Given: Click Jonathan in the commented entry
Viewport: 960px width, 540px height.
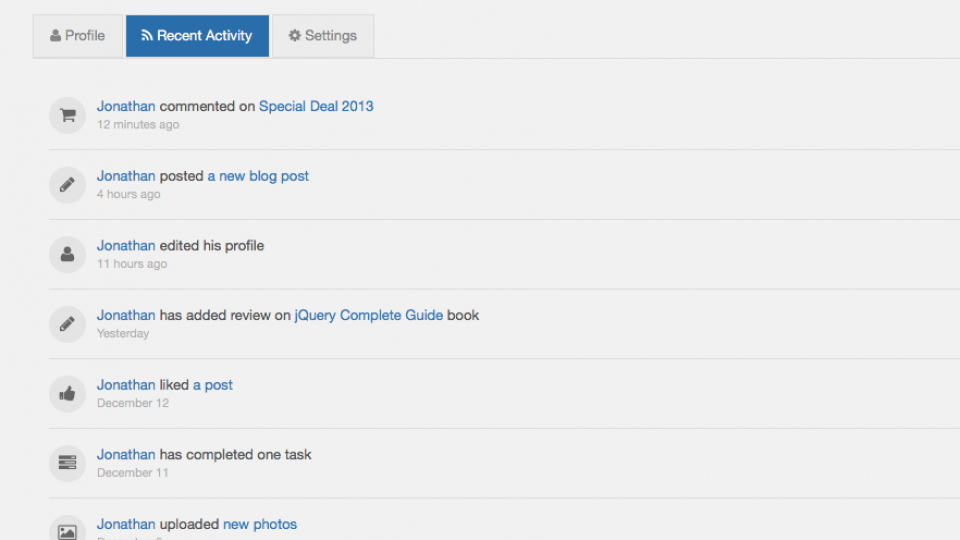Looking at the screenshot, I should click(x=126, y=107).
